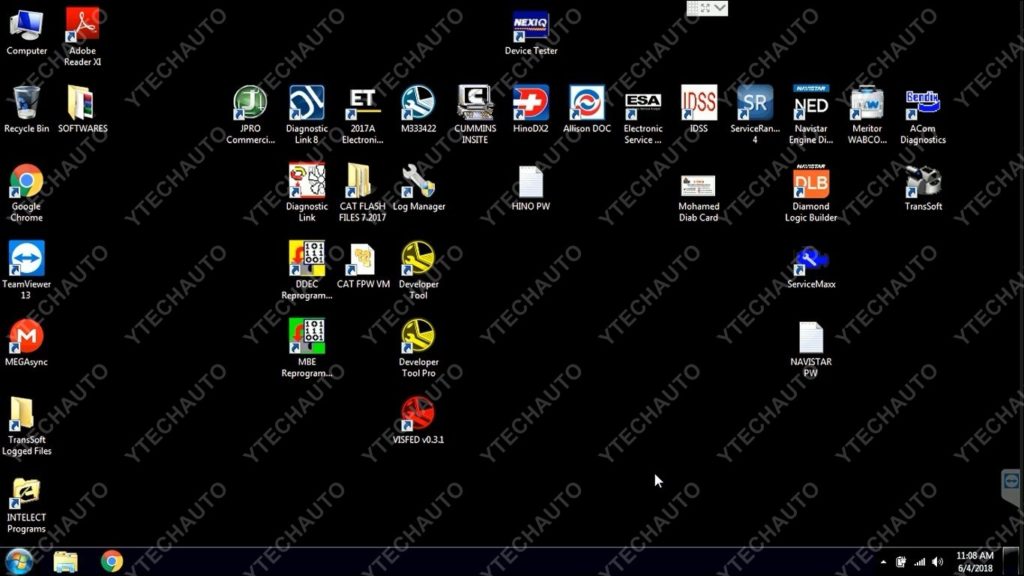Show hidden tray icons arrow
The image size is (1024, 576).
[x=883, y=562]
